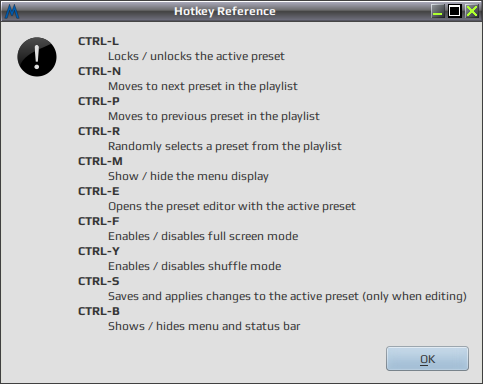483x384 pixels.
Task: Select the CTRL-Y hotkey label
Action: click(x=99, y=251)
